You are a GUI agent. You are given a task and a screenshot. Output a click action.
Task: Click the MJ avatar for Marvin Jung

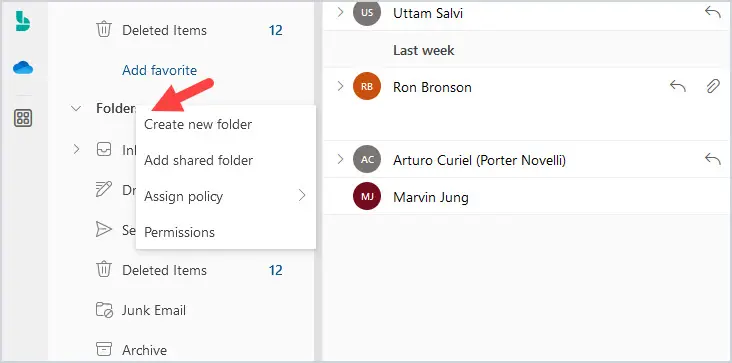click(x=367, y=196)
